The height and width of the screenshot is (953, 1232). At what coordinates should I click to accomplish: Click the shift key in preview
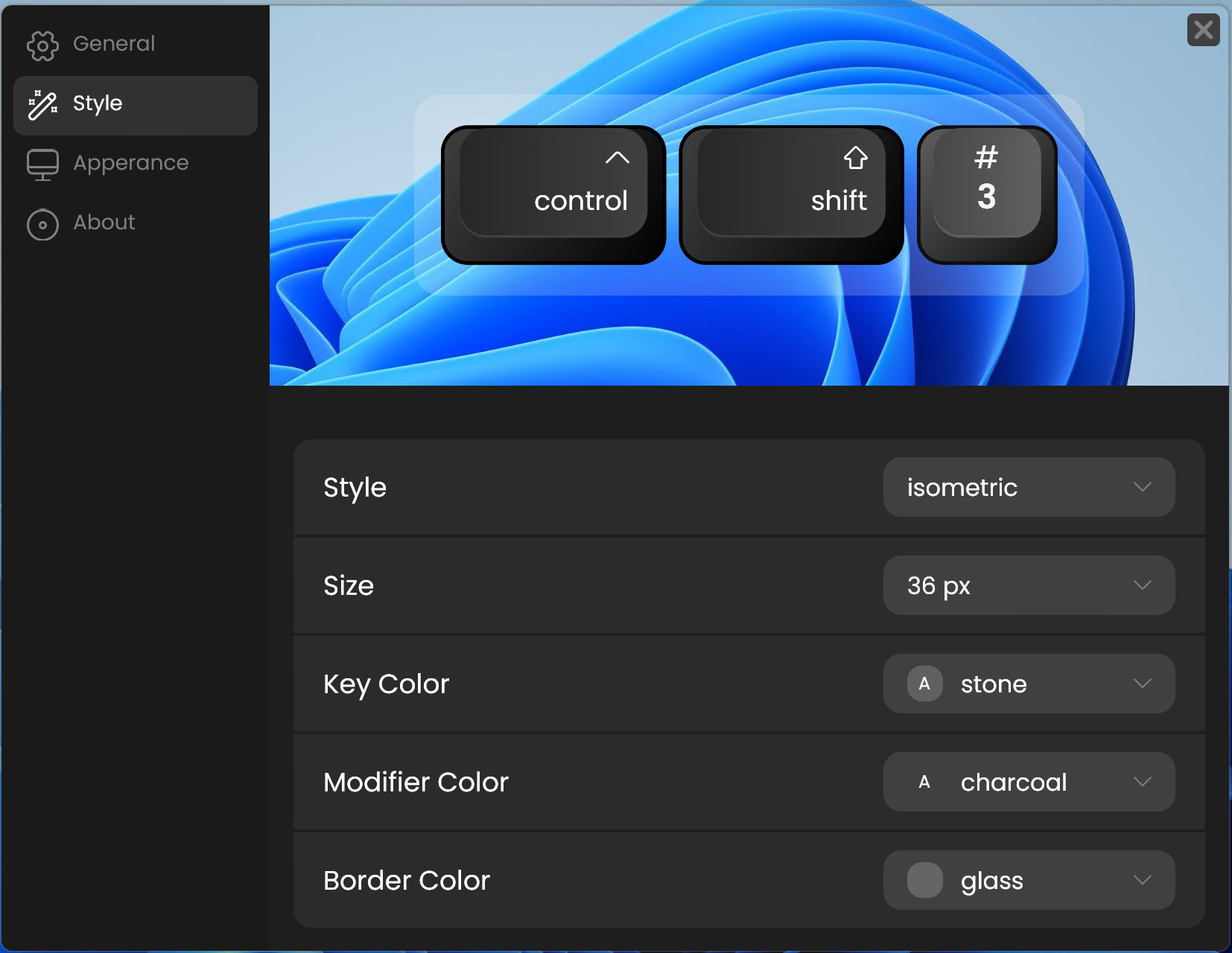pyautogui.click(x=792, y=195)
